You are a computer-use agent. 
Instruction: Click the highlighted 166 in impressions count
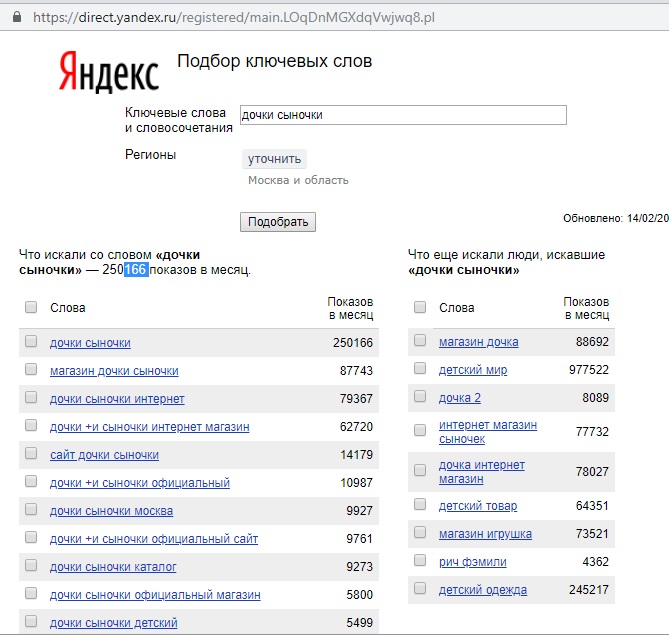(136, 270)
